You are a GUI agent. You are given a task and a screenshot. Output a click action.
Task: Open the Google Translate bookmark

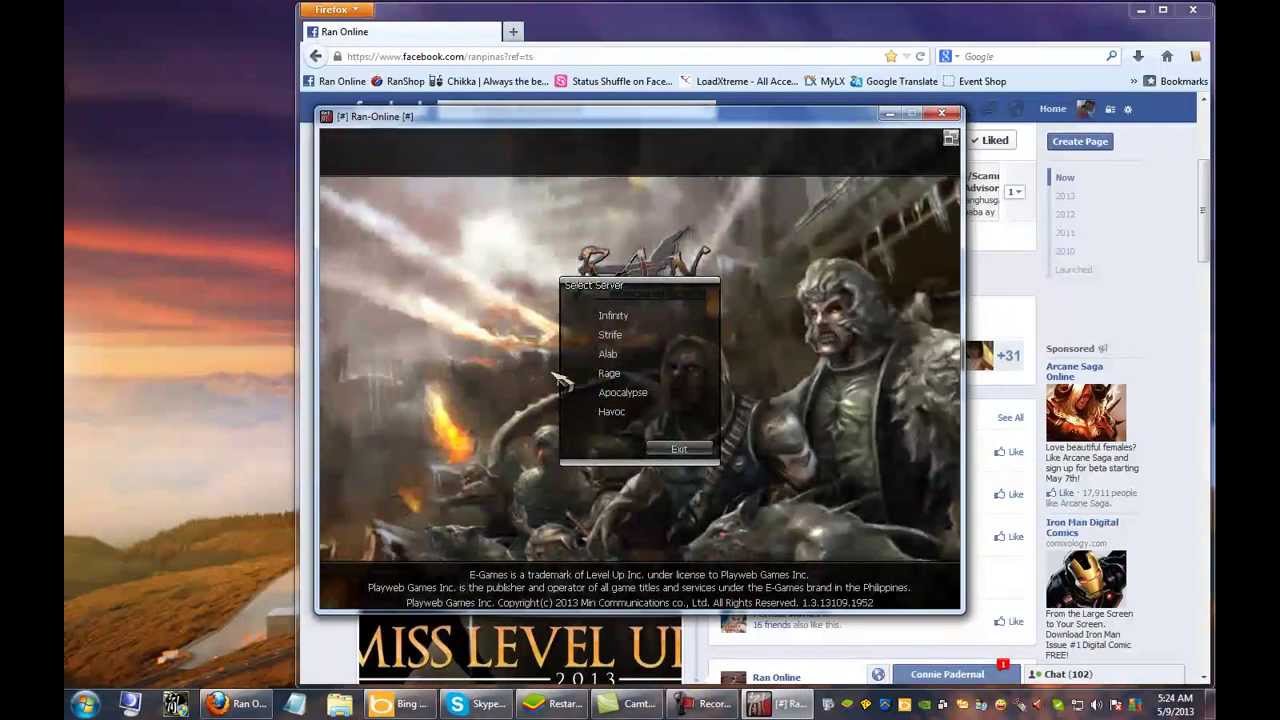pyautogui.click(x=893, y=82)
